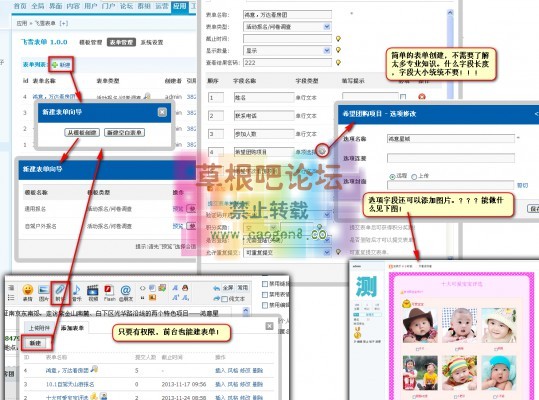Click the key icon beside form 4 in the add-form dialog
539x400 pixels.
pyautogui.click(x=94, y=370)
